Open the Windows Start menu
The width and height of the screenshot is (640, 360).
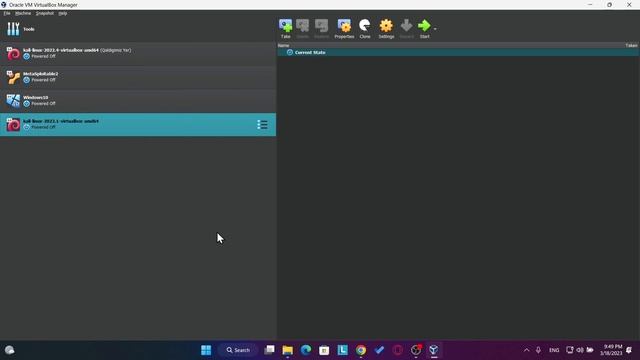[206, 350]
